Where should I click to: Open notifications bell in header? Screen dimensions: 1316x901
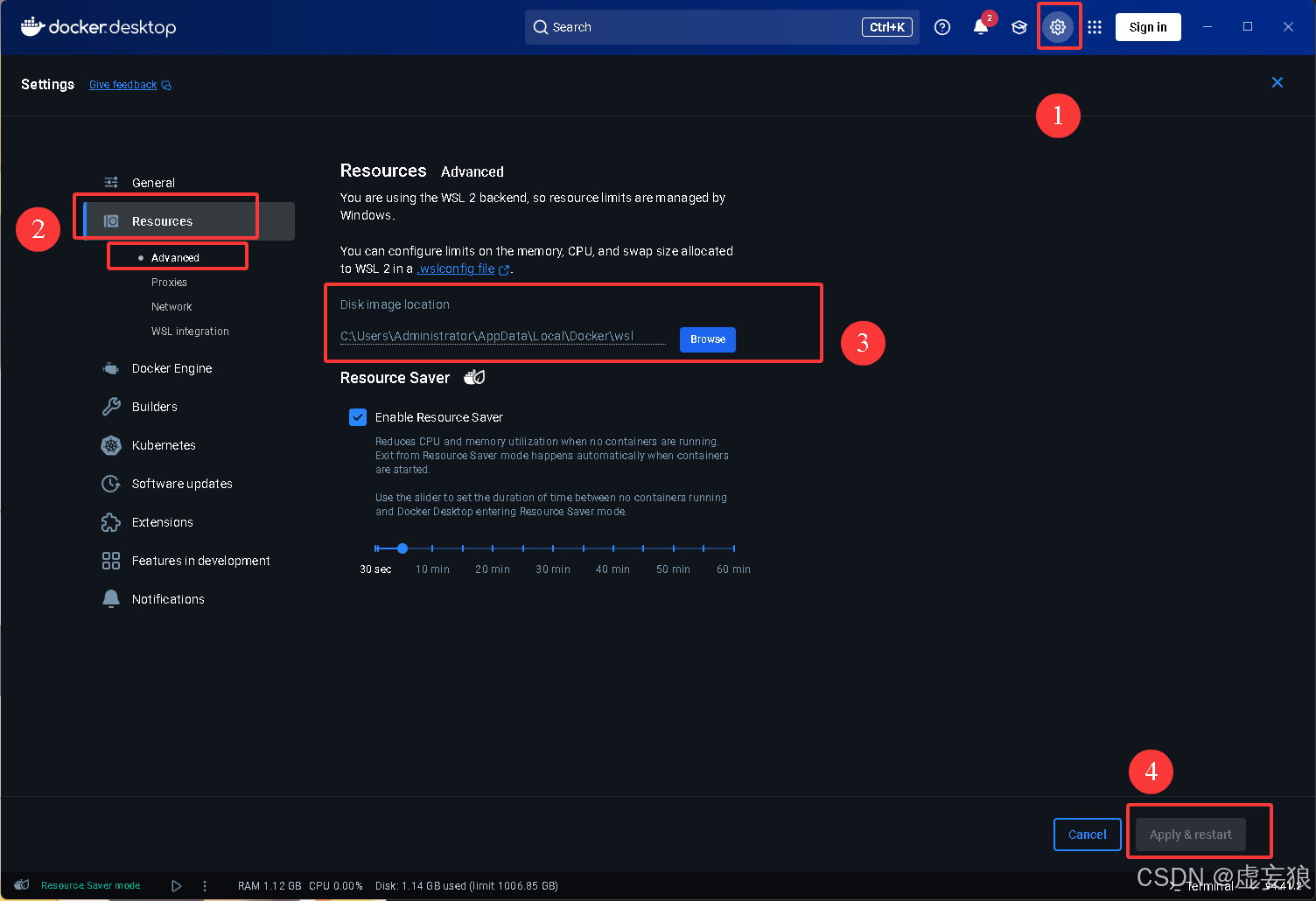[981, 27]
